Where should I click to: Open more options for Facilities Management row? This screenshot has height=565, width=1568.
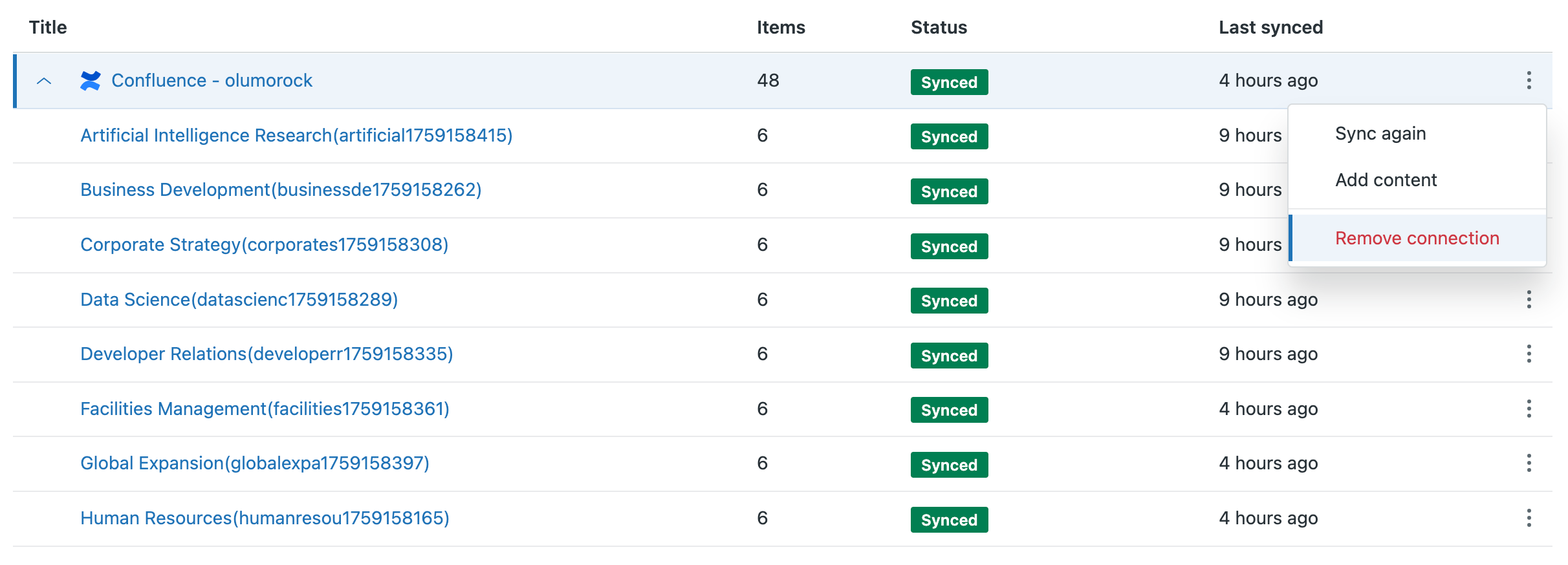click(1529, 409)
